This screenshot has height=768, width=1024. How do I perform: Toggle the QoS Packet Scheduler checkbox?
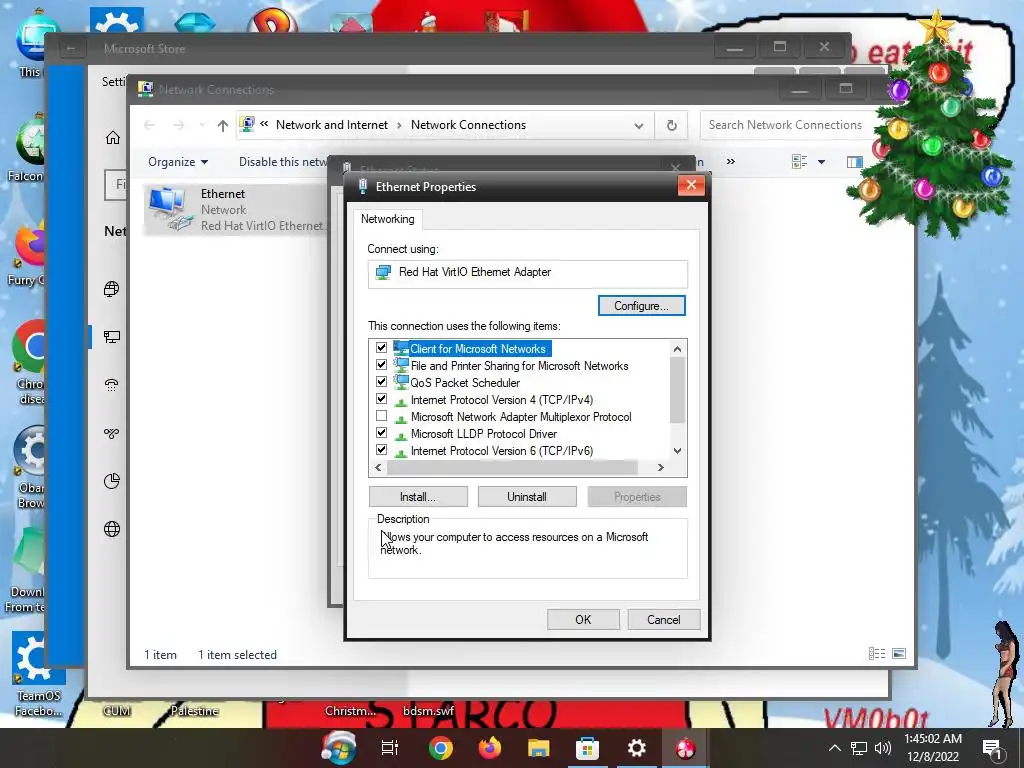(381, 382)
